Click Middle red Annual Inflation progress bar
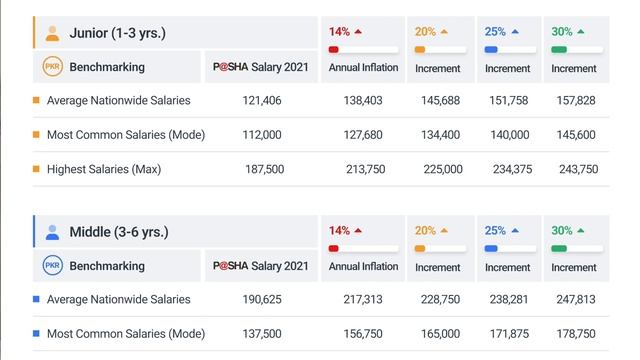Viewport: 640px width, 360px height. pos(363,249)
